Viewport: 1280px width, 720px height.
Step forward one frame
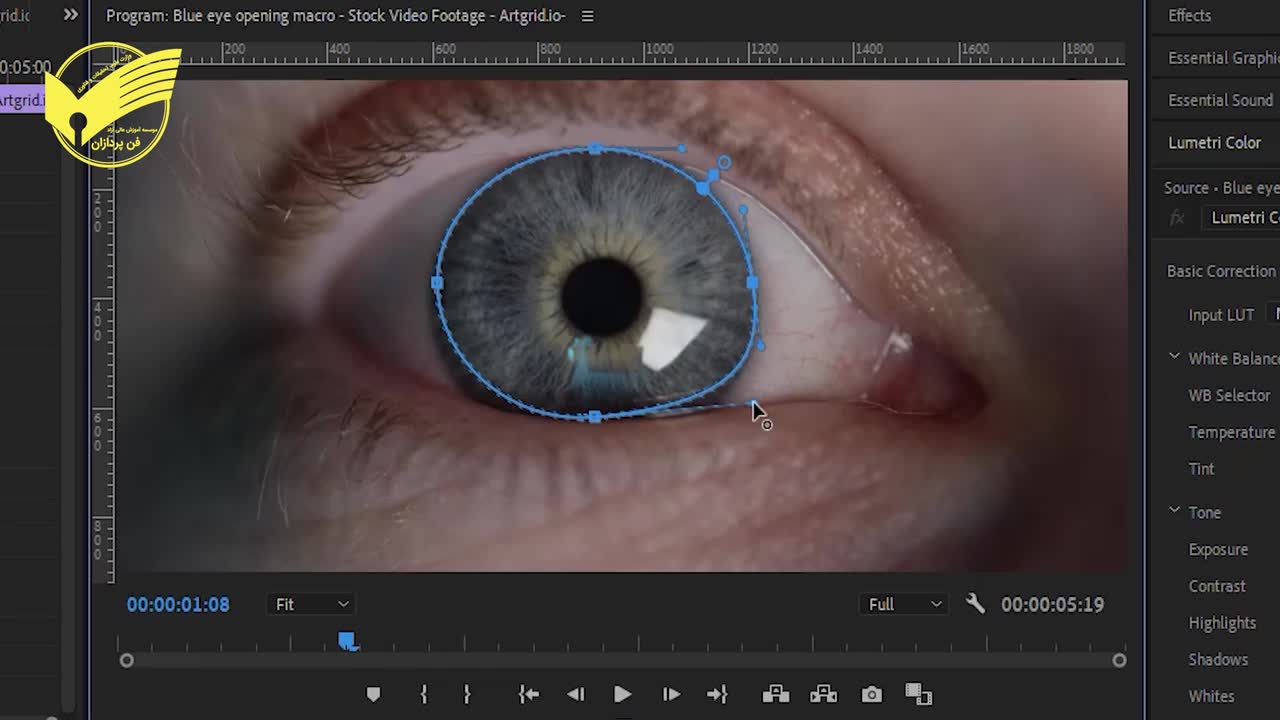pos(671,694)
